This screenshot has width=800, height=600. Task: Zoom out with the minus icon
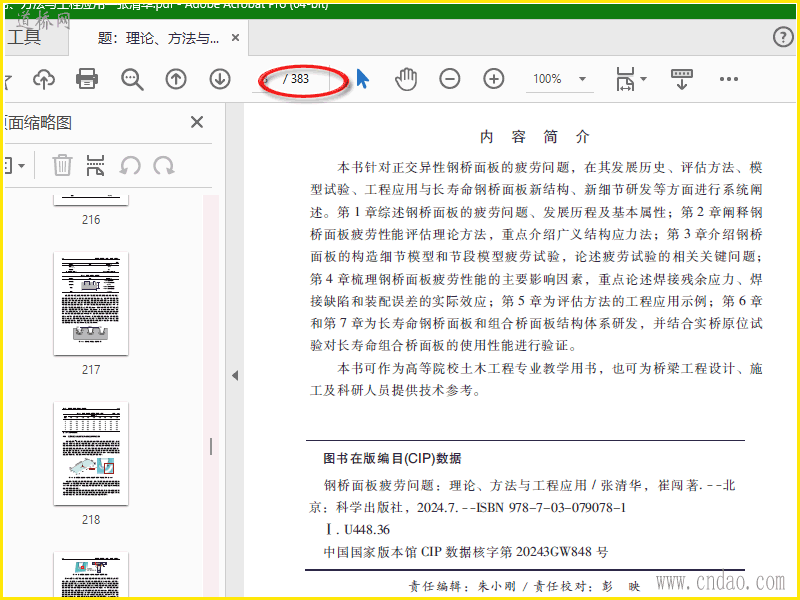tap(449, 79)
